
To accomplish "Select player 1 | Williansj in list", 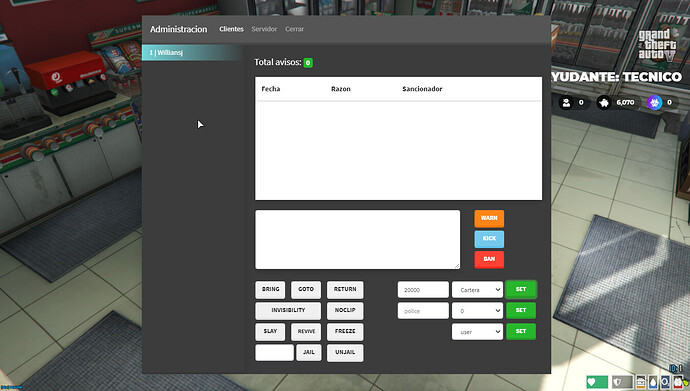I will click(x=193, y=53).
